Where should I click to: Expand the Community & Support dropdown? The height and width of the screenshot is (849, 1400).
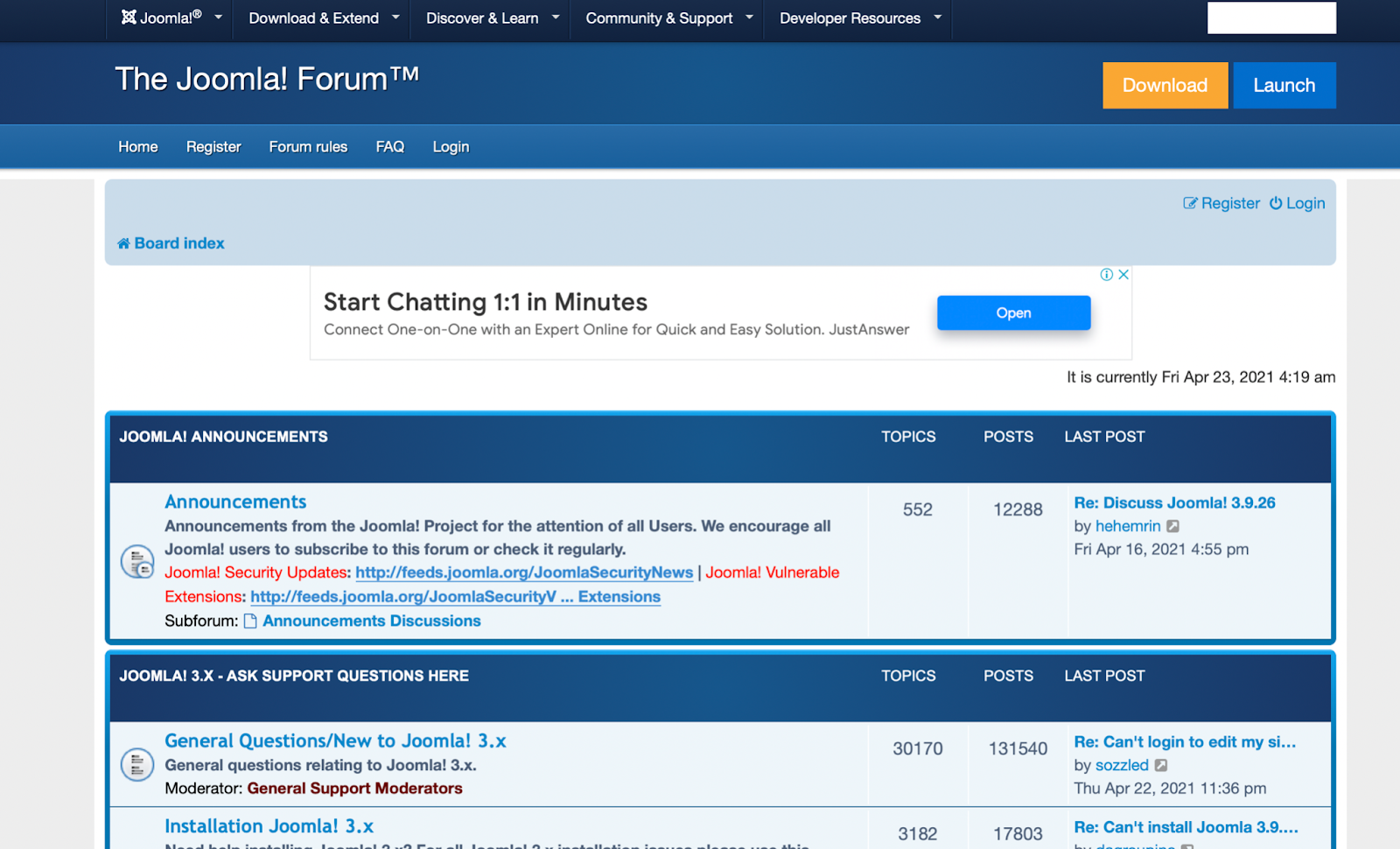pos(749,17)
